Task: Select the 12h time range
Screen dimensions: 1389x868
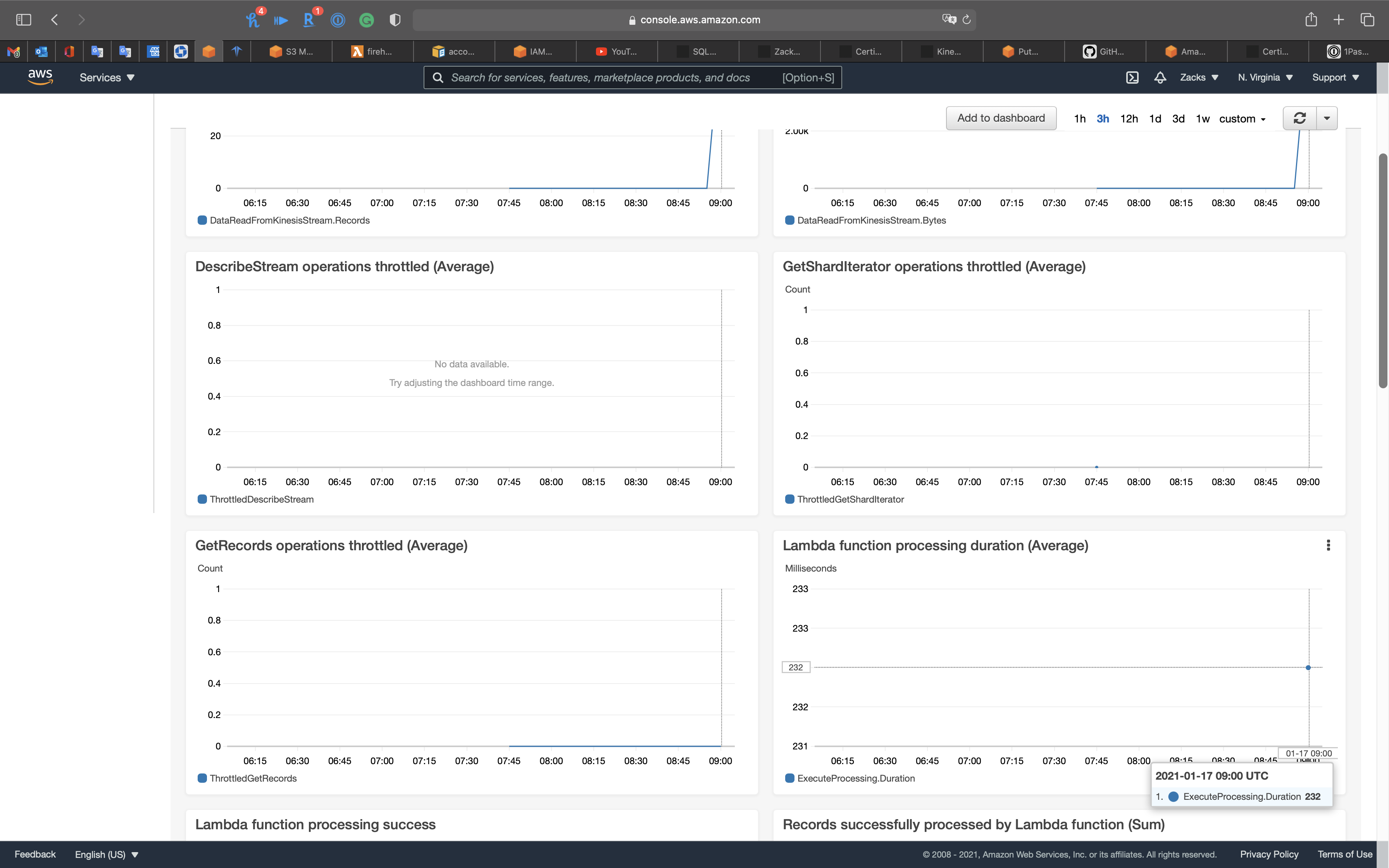Action: pyautogui.click(x=1129, y=119)
